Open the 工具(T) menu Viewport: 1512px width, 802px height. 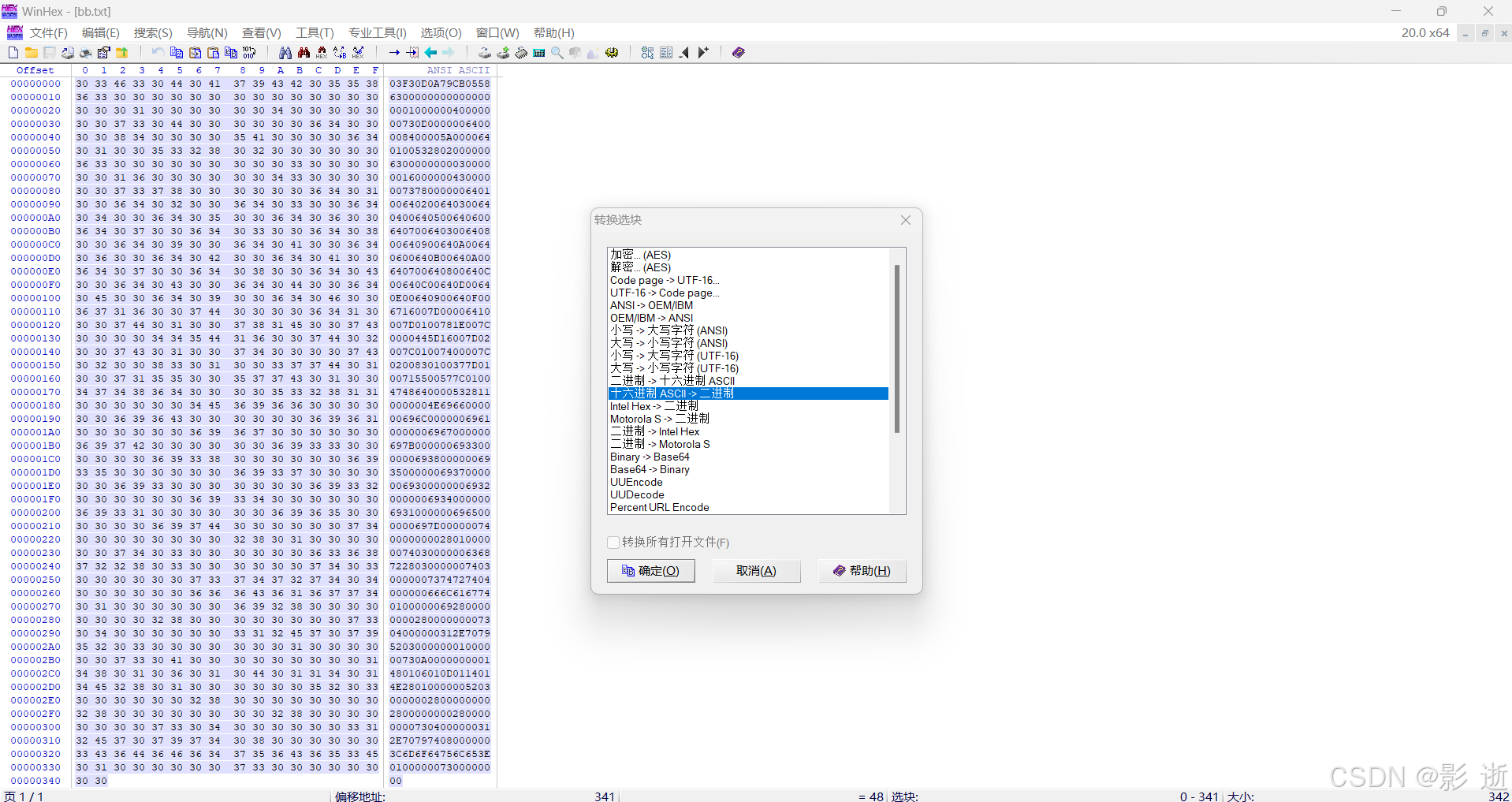click(x=313, y=32)
